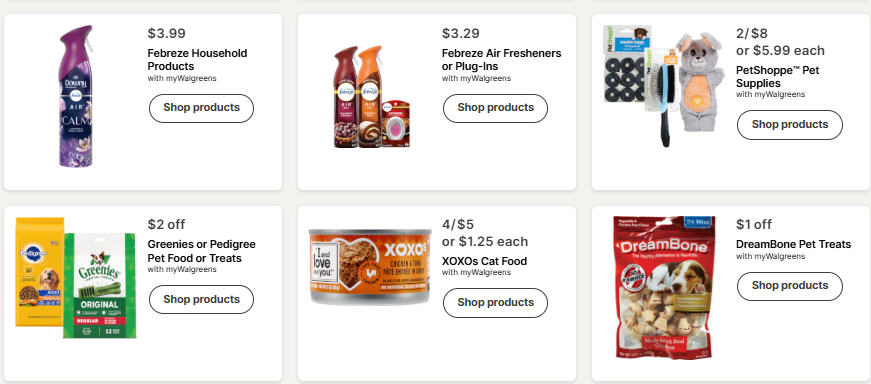Screen dimensions: 871x384
Task: Select the XOXOs cat food can image
Action: [x=370, y=266]
